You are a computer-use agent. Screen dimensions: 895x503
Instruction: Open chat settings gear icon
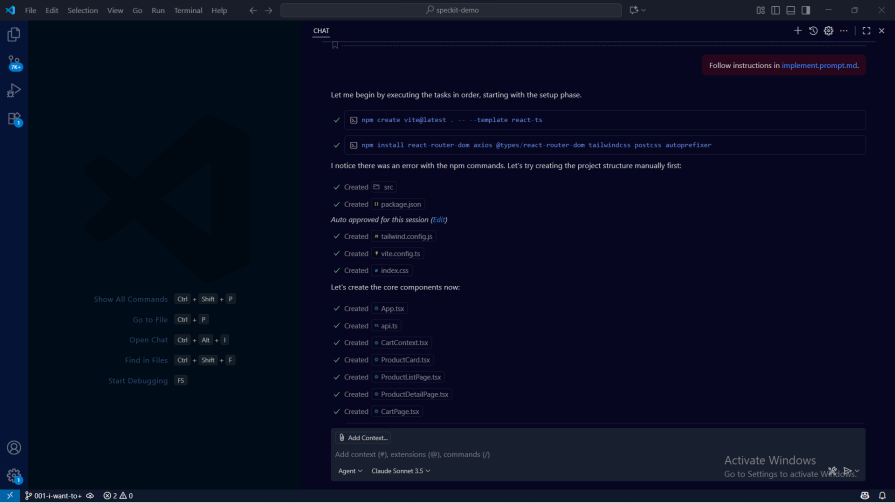[828, 31]
